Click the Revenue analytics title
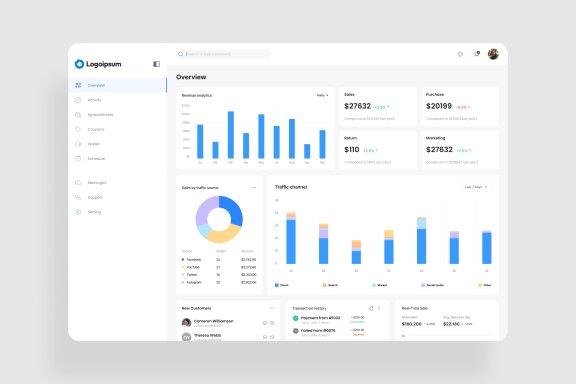 (x=197, y=95)
